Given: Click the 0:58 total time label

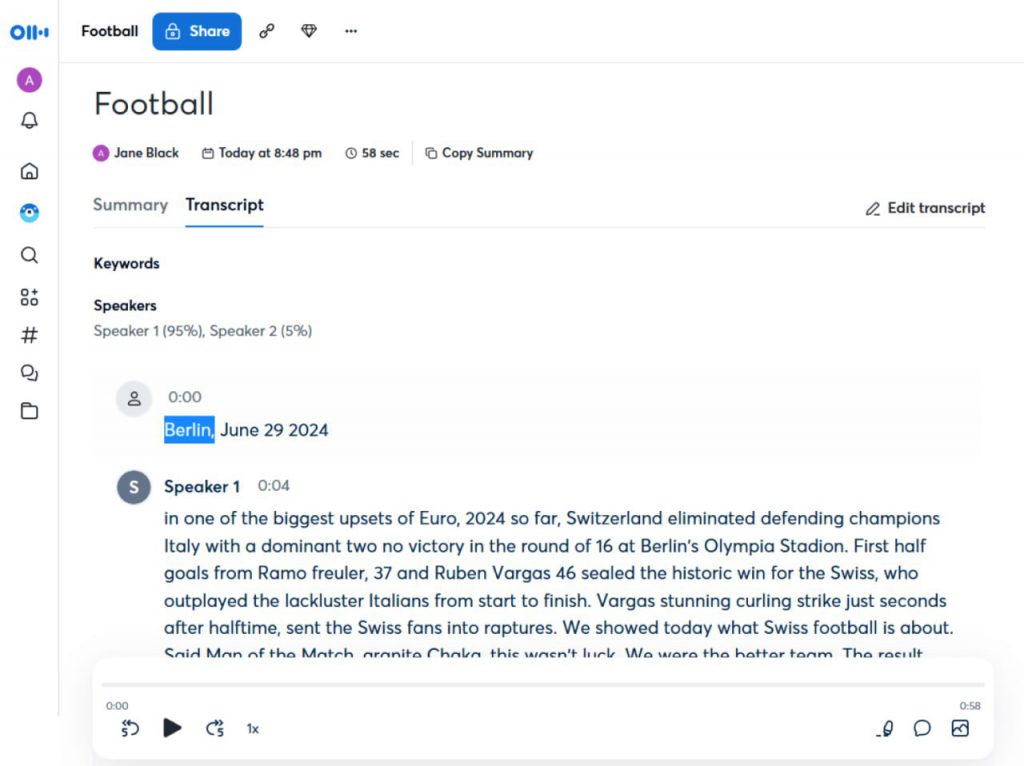Looking at the screenshot, I should click(x=970, y=706).
